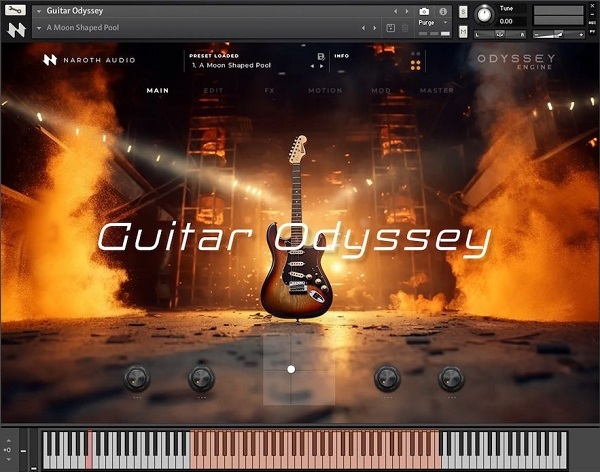This screenshot has width=600, height=472.
Task: Click the Tune knob
Action: coord(484,15)
